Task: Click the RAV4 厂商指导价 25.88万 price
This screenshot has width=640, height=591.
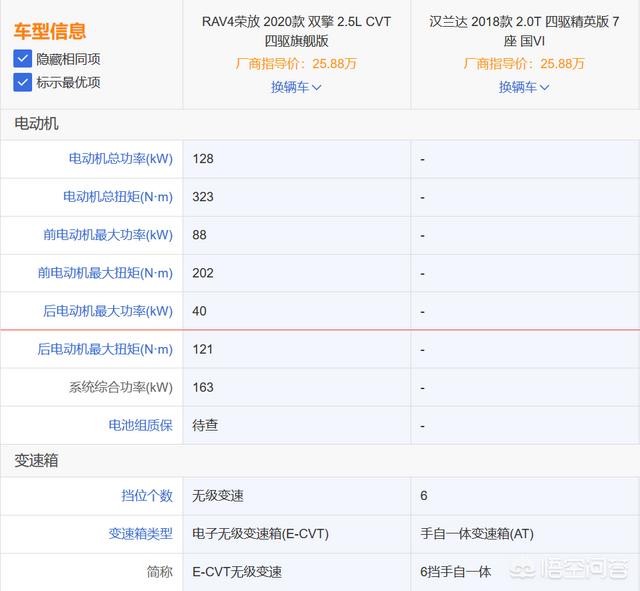Action: tap(296, 64)
